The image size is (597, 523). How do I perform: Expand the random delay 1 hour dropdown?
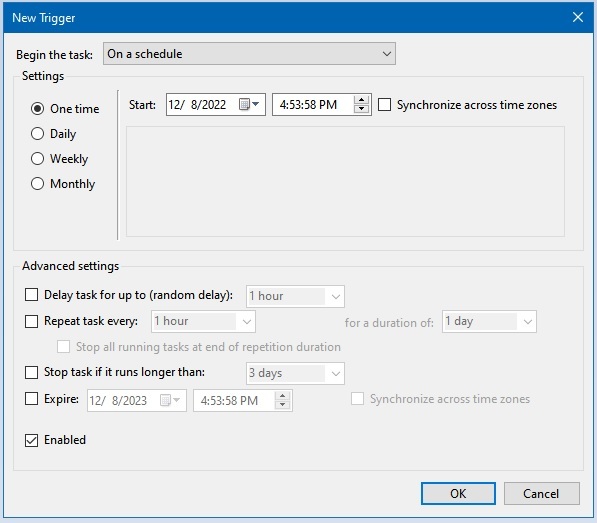(295, 296)
